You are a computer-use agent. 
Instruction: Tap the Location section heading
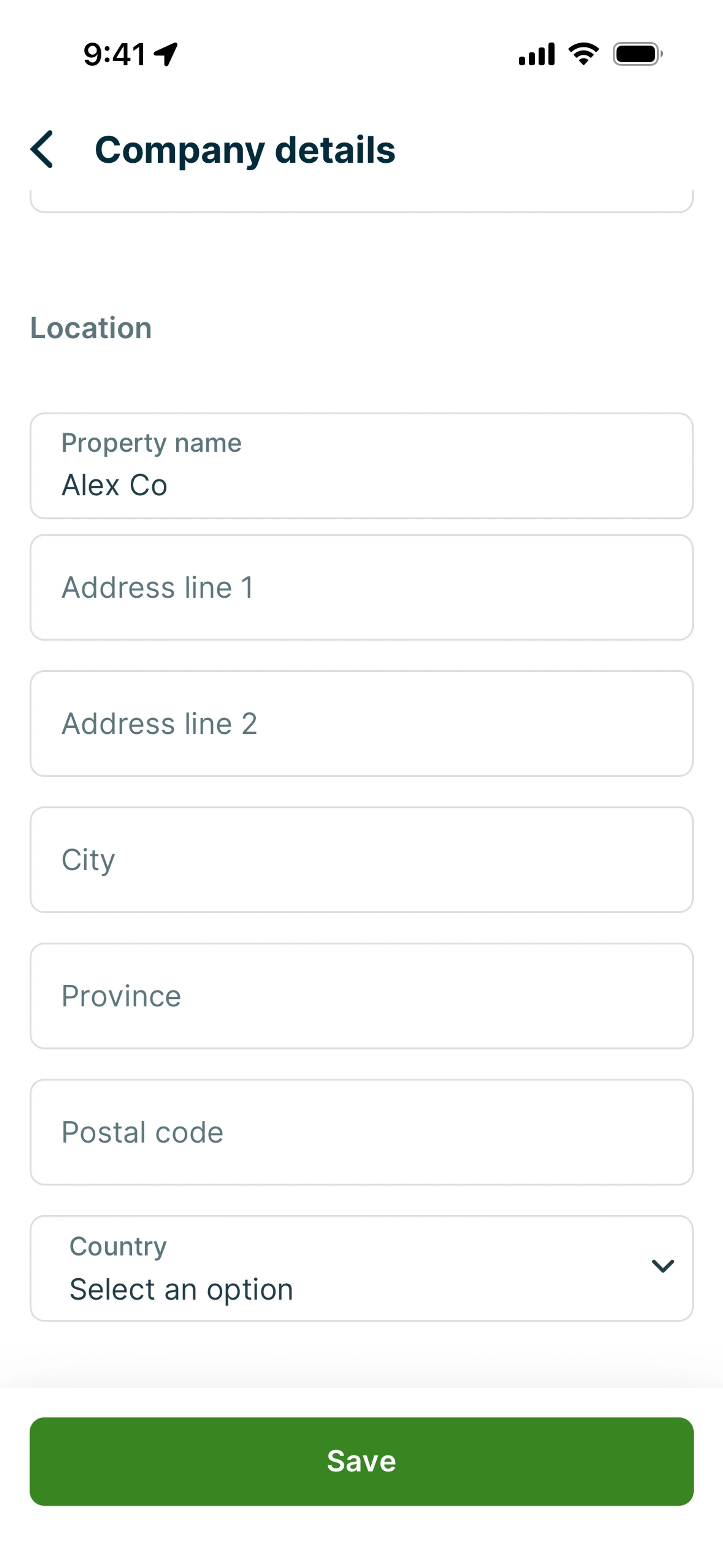(91, 328)
